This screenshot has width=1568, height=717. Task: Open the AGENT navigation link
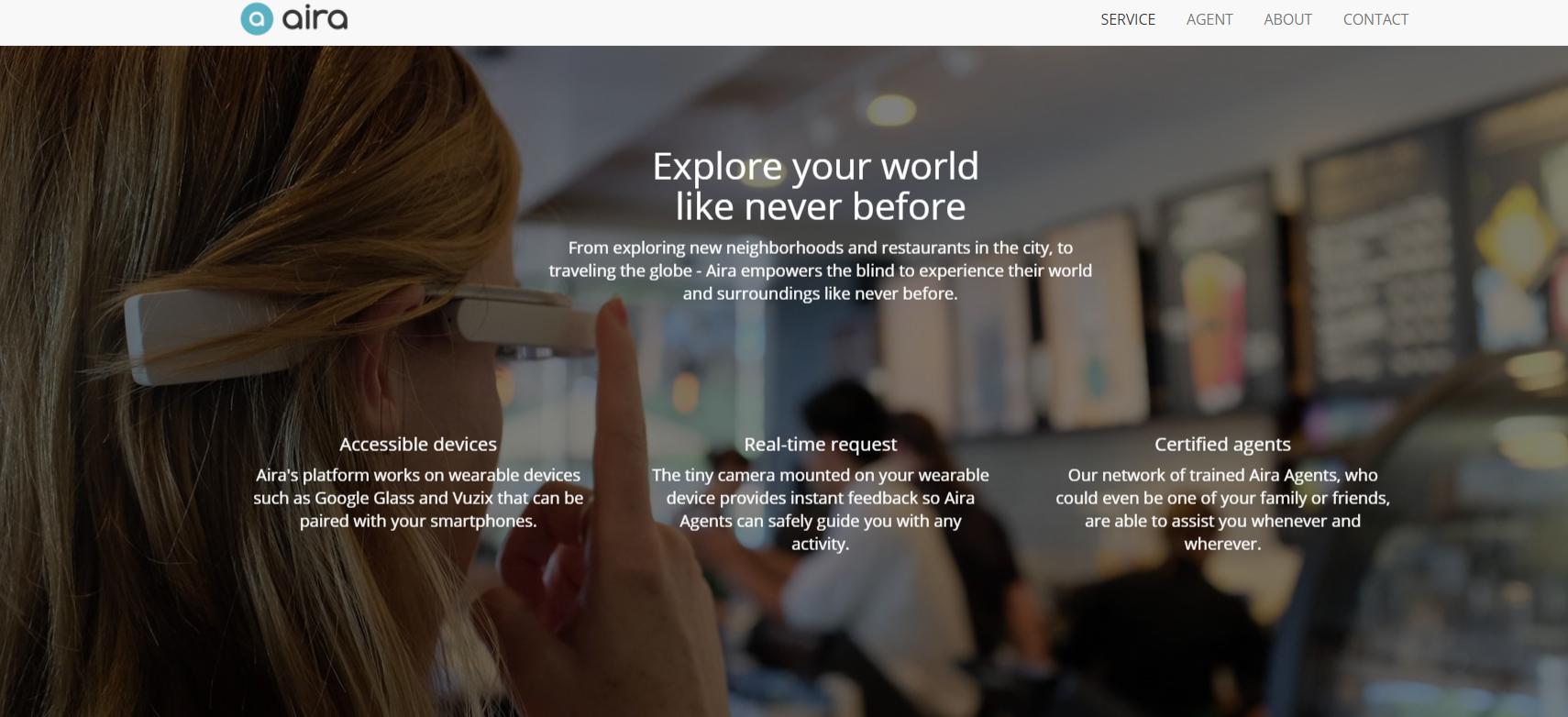pos(1209,19)
